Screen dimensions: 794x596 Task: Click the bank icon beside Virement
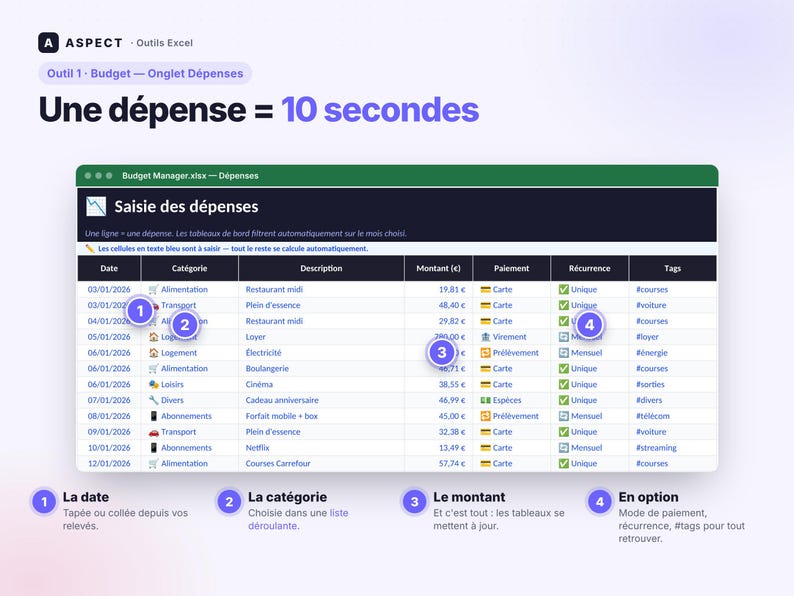pos(485,337)
